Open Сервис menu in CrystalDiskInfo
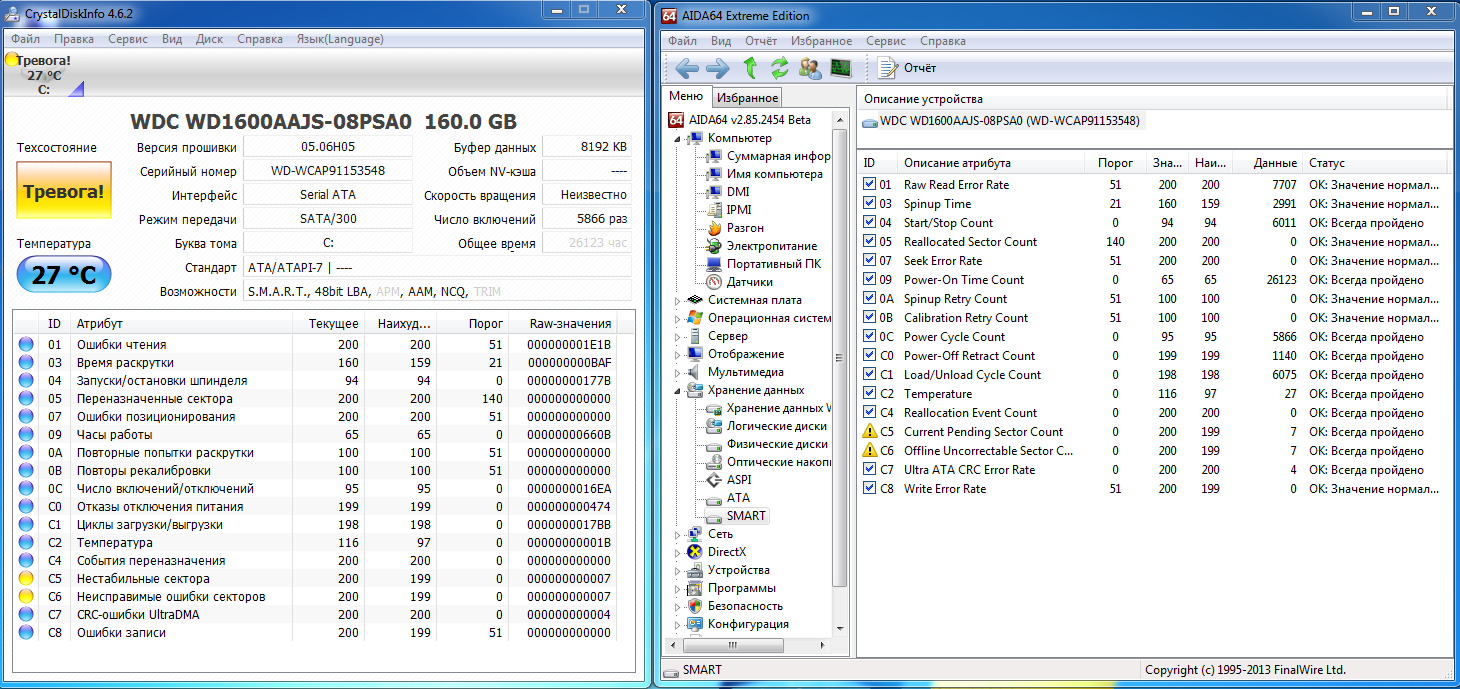Image resolution: width=1460 pixels, height=689 pixels. click(128, 39)
